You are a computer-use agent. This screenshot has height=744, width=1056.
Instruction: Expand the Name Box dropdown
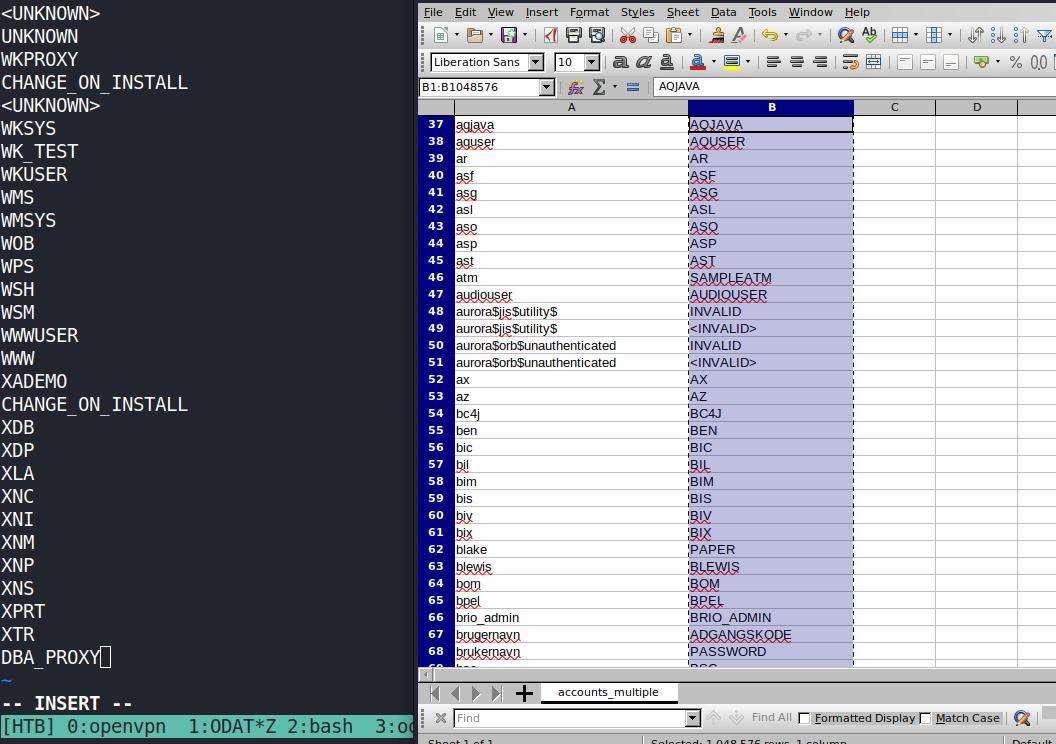tap(547, 87)
